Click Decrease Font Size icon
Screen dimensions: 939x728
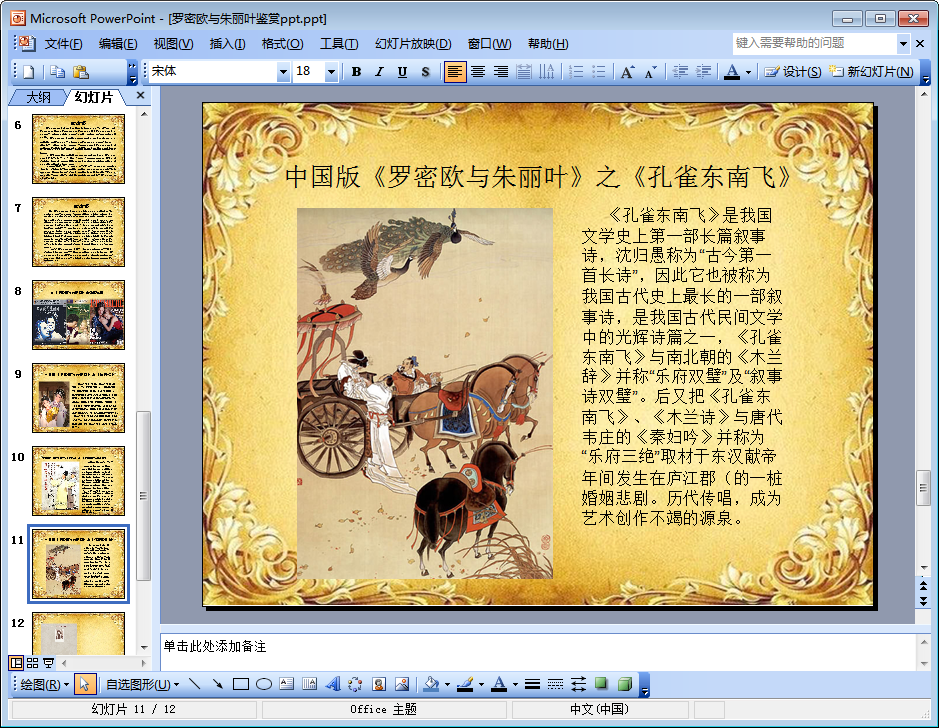click(x=650, y=72)
